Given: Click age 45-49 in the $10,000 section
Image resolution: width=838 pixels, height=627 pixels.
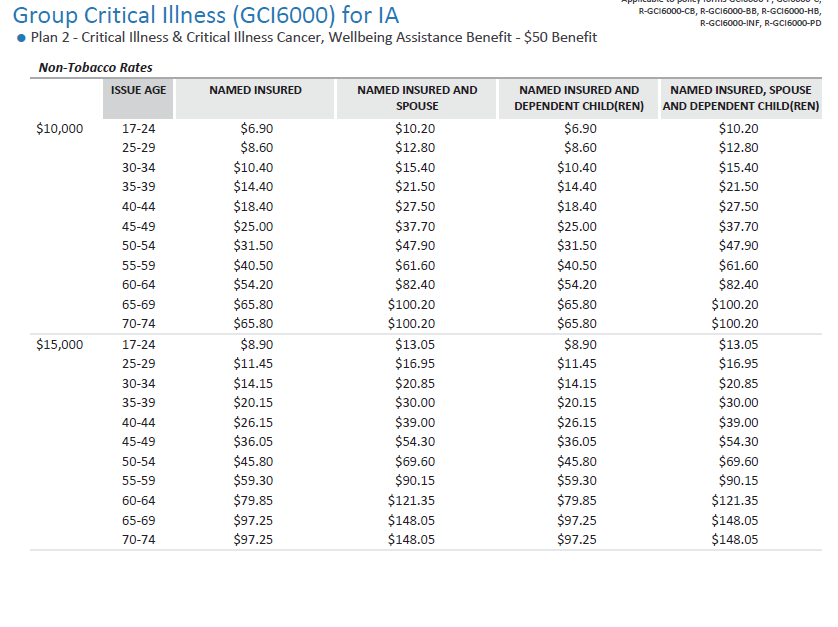Looking at the screenshot, I should (x=138, y=226).
